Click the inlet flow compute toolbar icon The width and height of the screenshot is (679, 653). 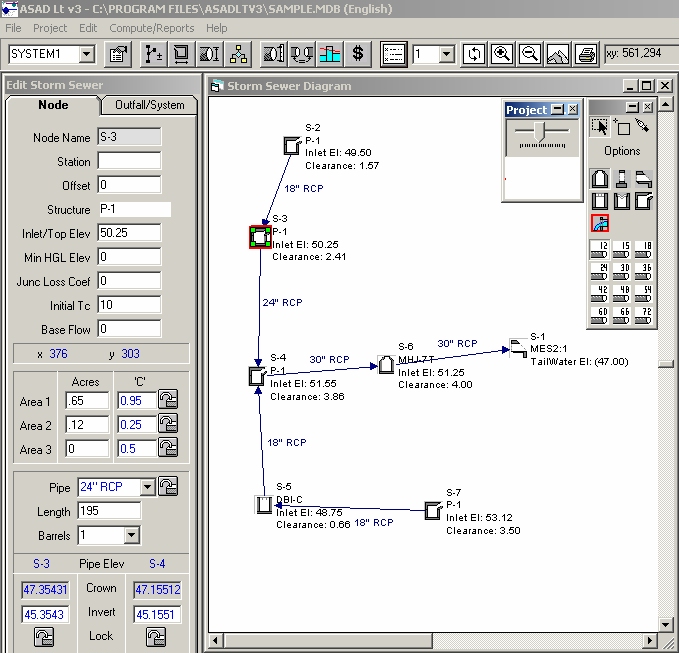pyautogui.click(x=302, y=54)
